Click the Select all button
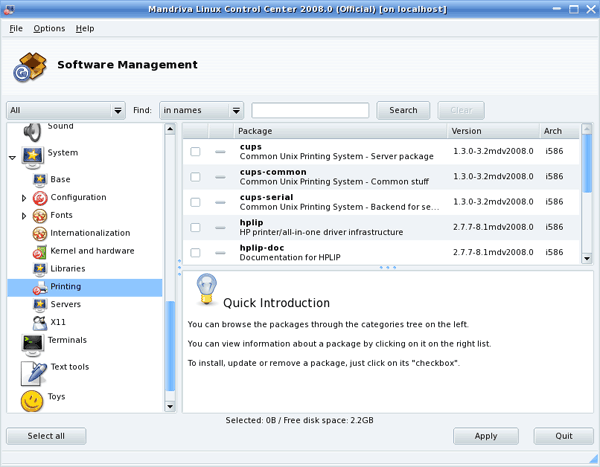The image size is (600, 467). pos(46,436)
